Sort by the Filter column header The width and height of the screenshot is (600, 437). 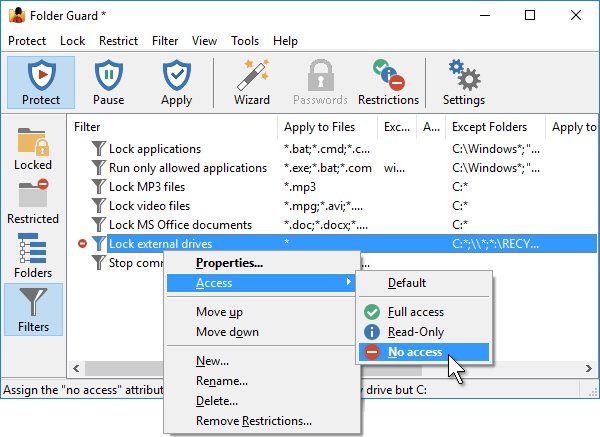[x=172, y=127]
